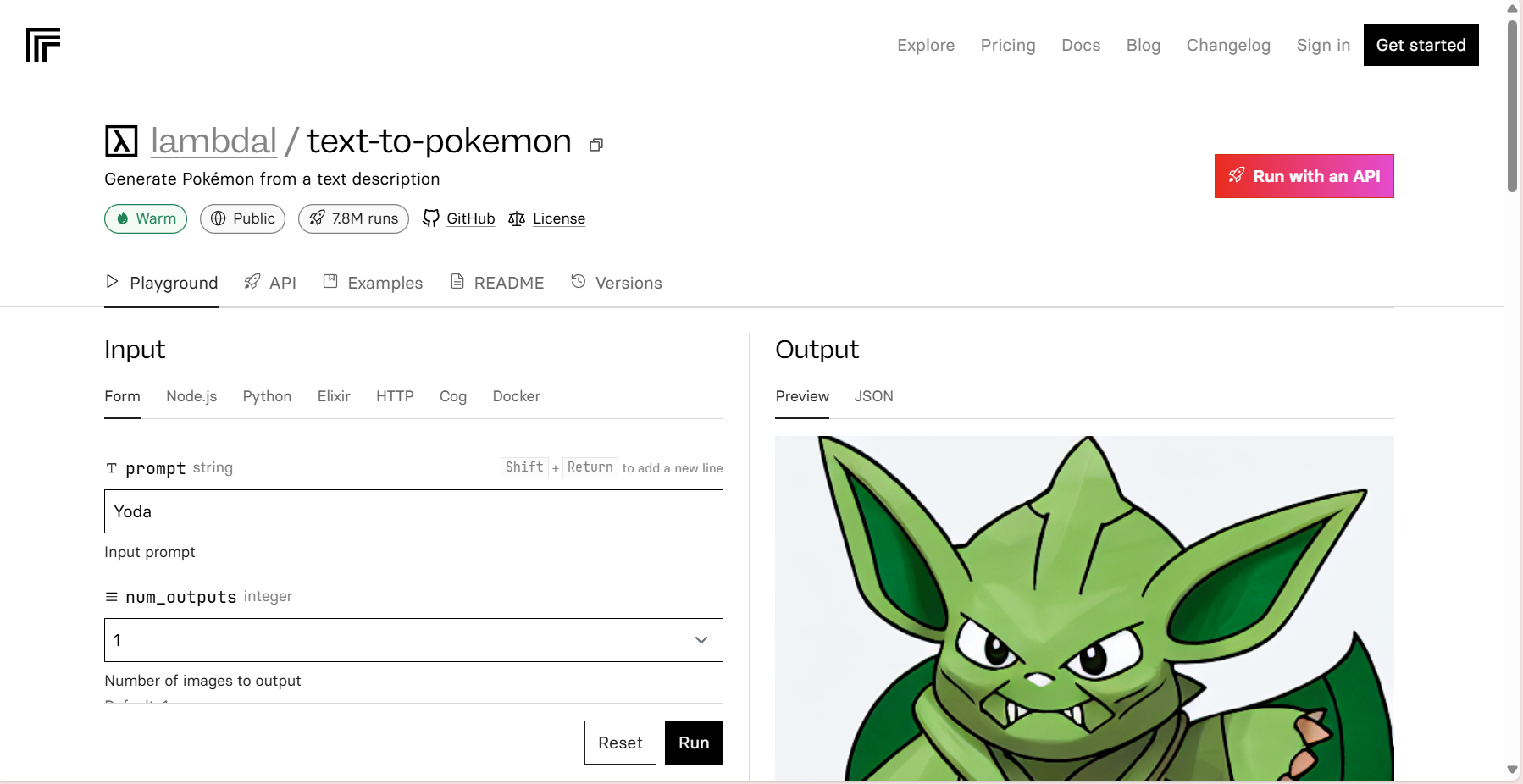Click the flame icon in the Warm badge
The image size is (1523, 784).
pyautogui.click(x=123, y=218)
